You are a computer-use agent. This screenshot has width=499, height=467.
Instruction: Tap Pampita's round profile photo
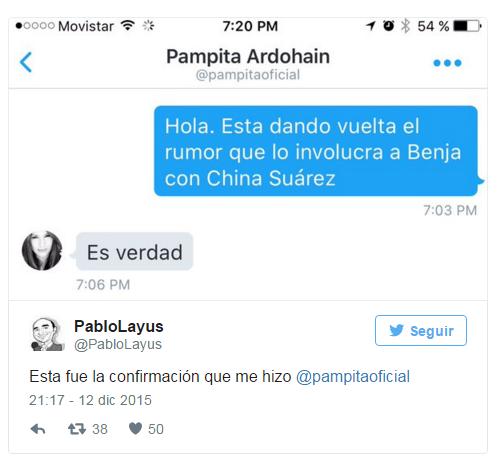[42, 250]
